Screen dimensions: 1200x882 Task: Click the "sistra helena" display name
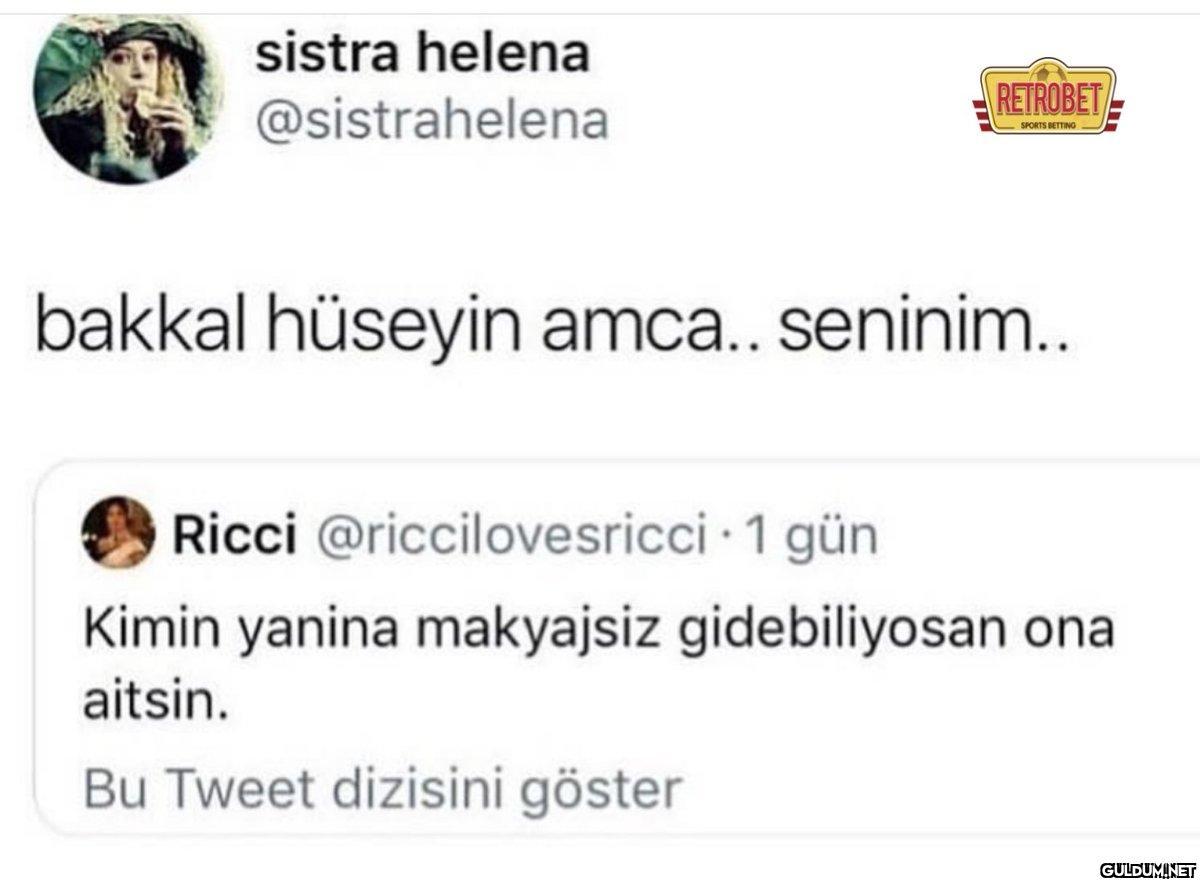(x=421, y=54)
